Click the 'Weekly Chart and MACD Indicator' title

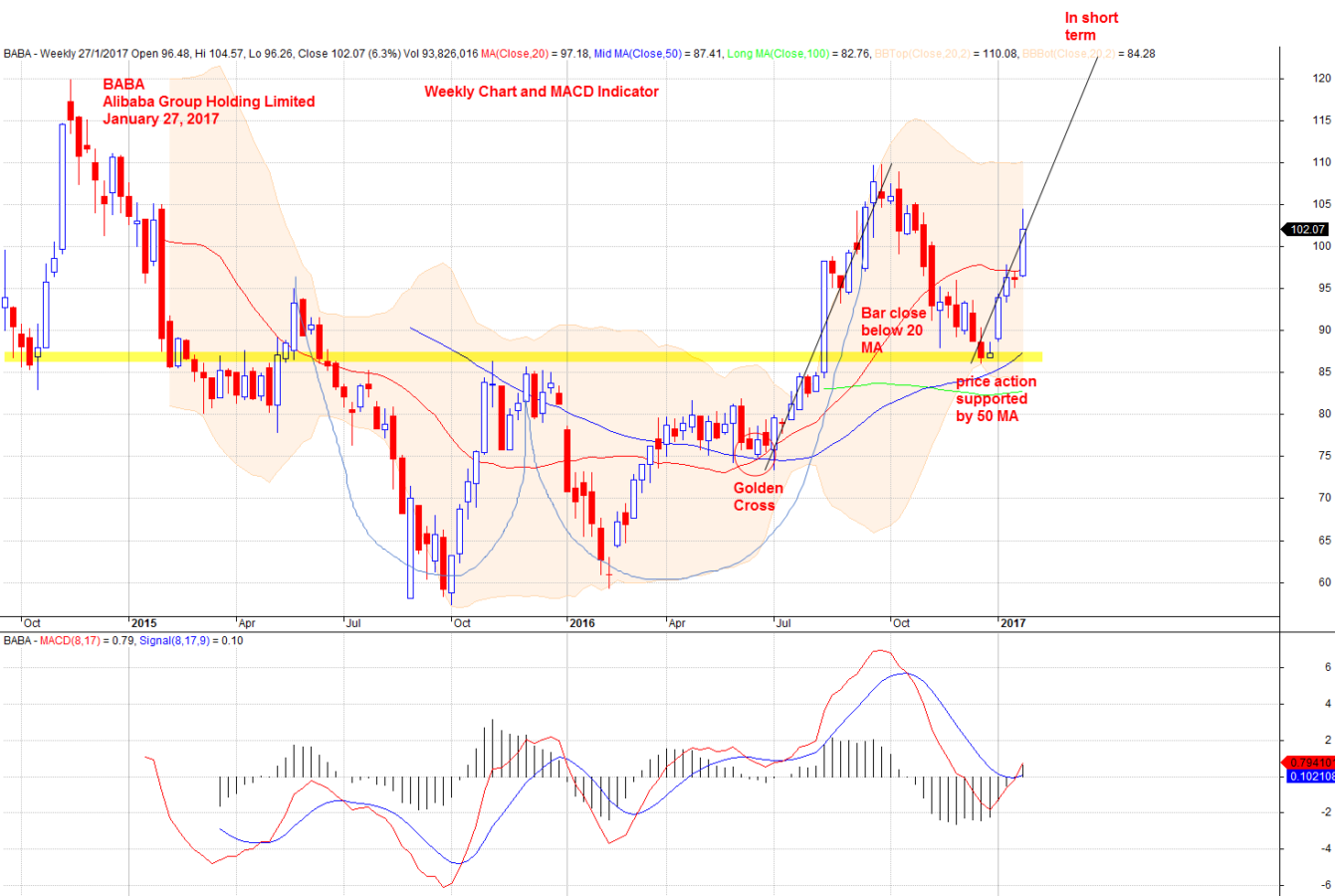point(542,92)
